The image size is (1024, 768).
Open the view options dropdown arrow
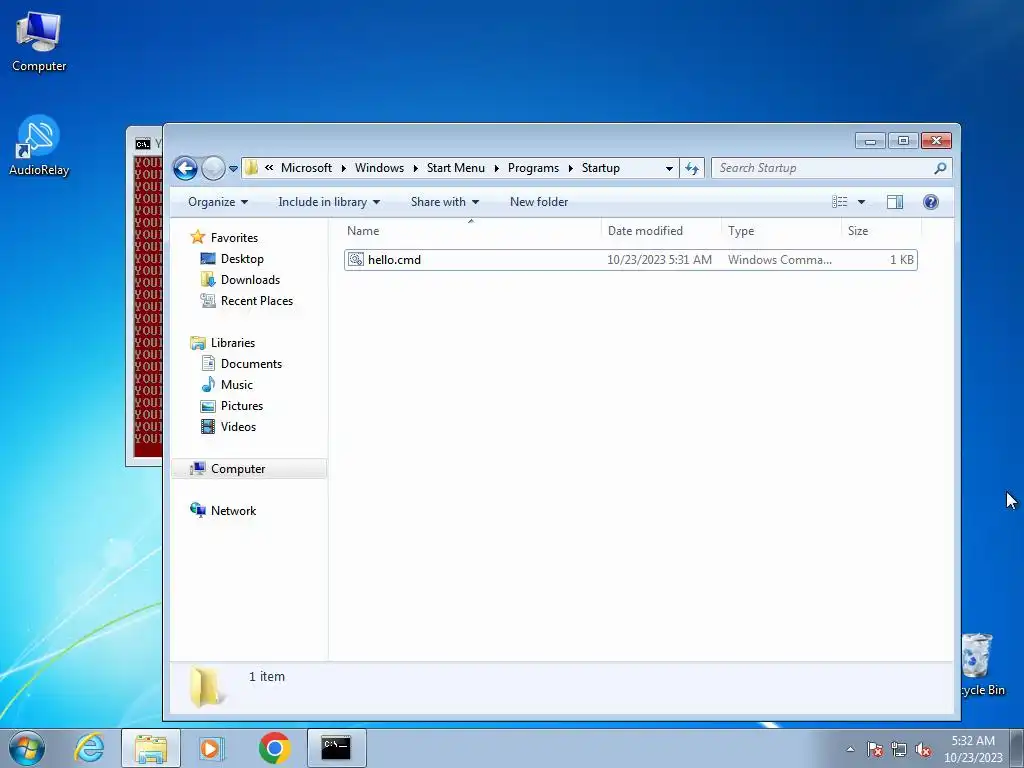861,202
